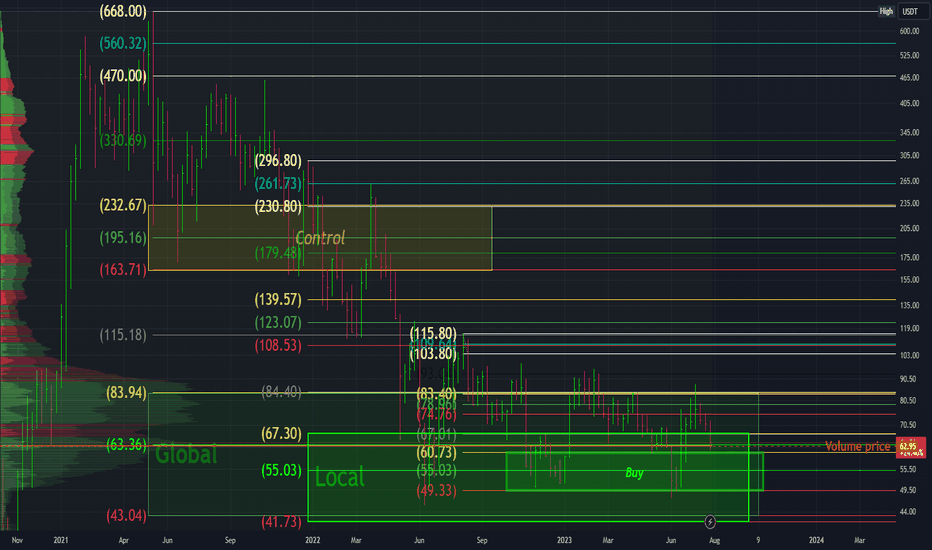The width and height of the screenshot is (932, 550).
Task: Click 305.00 on the price axis
Action: pos(909,156)
